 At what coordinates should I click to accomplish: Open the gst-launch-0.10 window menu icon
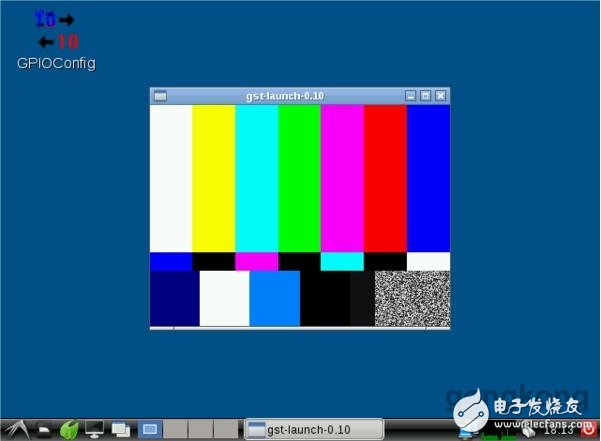pyautogui.click(x=160, y=96)
